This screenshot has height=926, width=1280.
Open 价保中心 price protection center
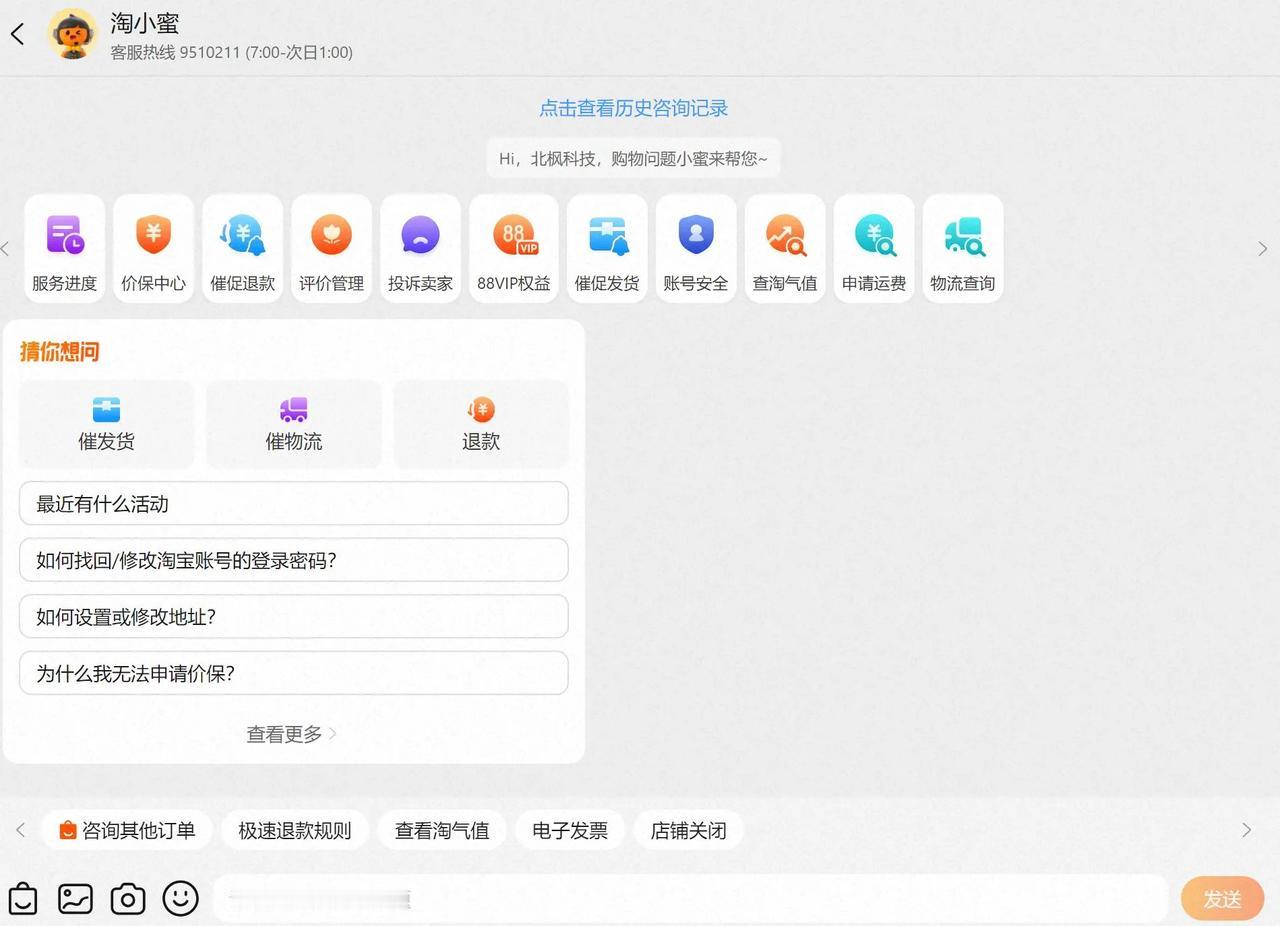pos(153,248)
